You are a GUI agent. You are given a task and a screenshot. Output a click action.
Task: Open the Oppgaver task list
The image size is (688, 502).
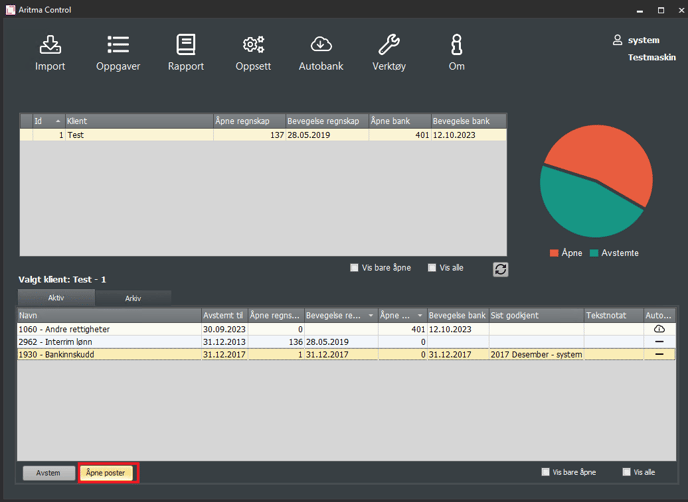coord(118,52)
